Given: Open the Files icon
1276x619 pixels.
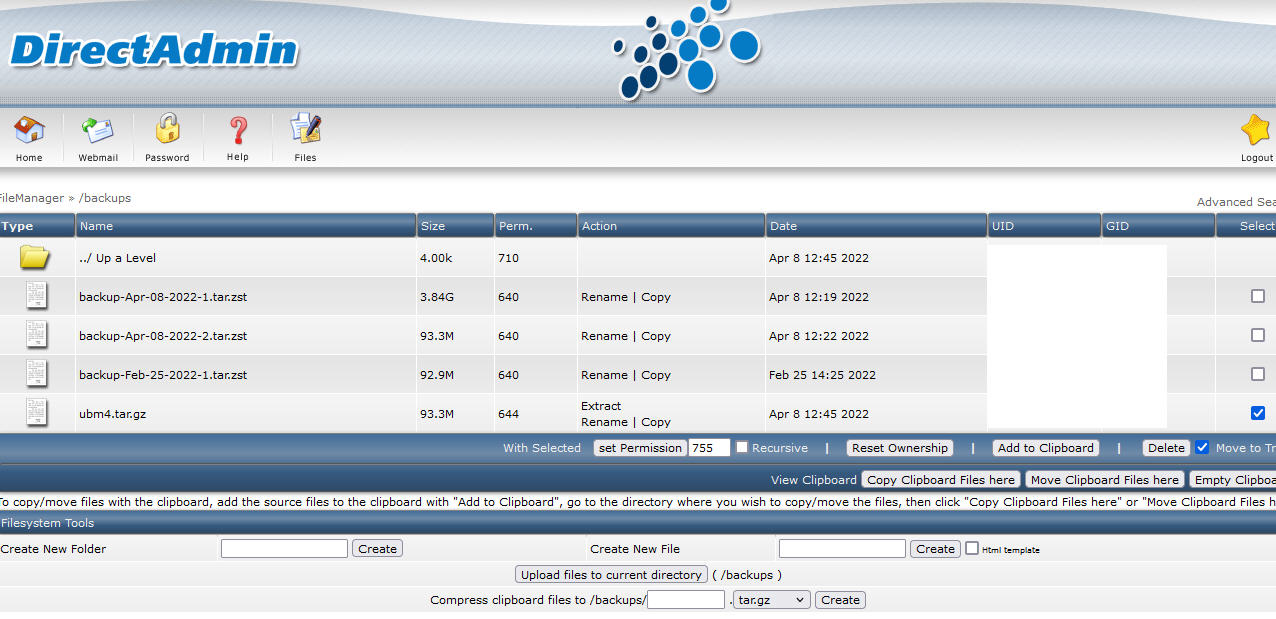Looking at the screenshot, I should coord(305,130).
